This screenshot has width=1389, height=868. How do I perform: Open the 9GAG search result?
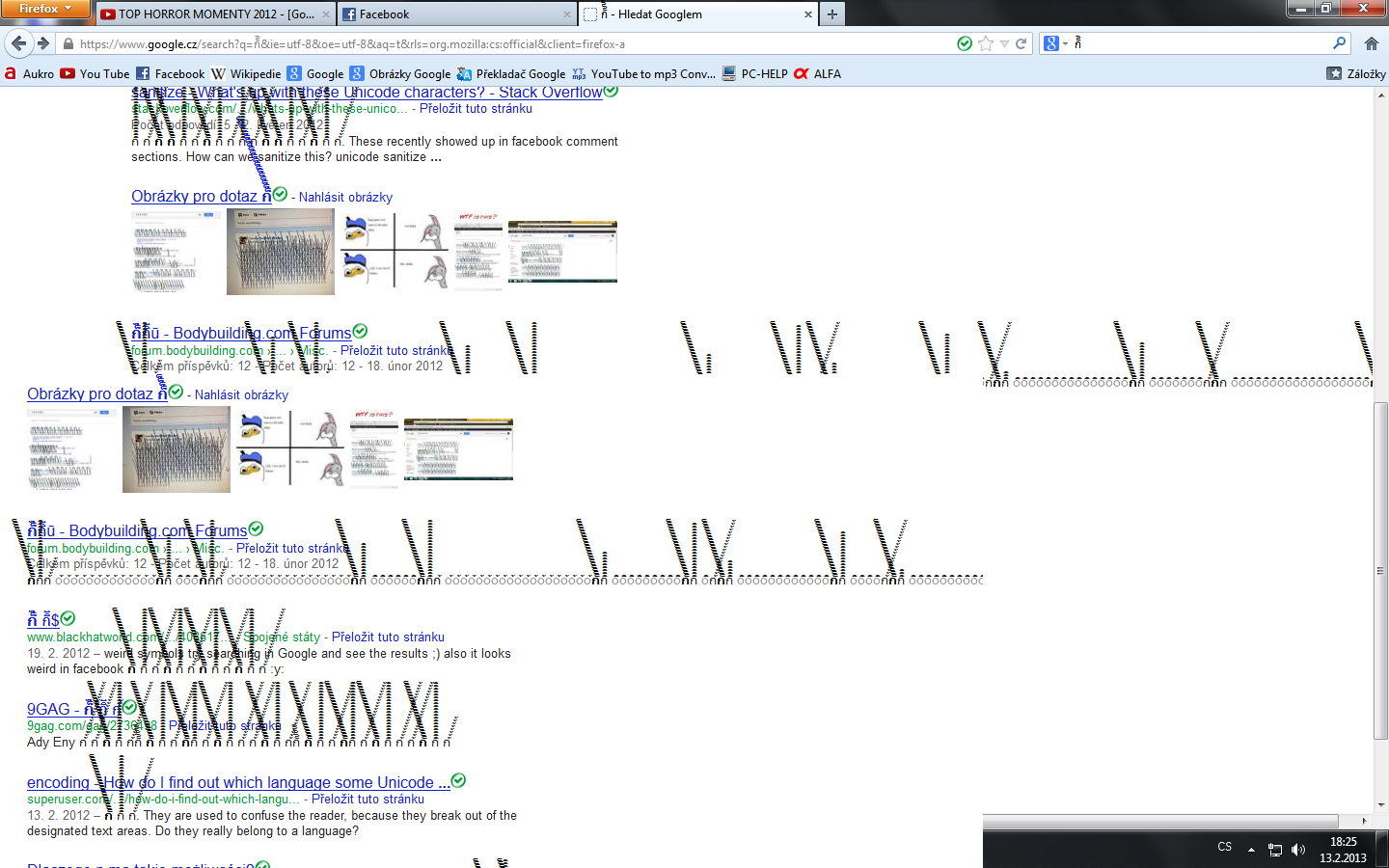74,709
